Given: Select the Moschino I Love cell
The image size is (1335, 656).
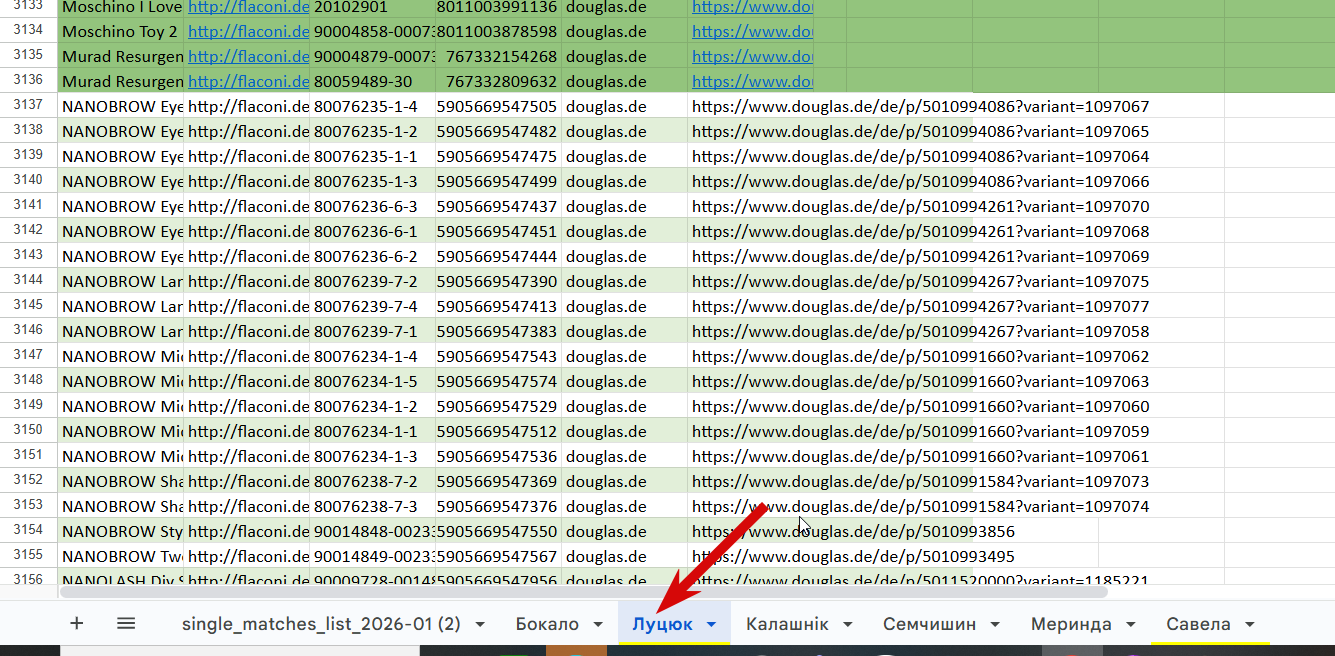Looking at the screenshot, I should (x=121, y=7).
